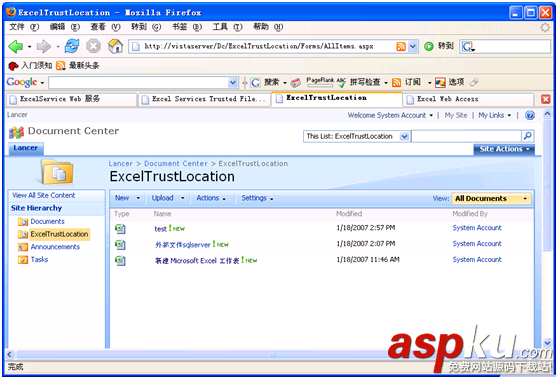Screen dimensions: 558x379
Task: Click the stop loading icon
Action: (x=93, y=46)
